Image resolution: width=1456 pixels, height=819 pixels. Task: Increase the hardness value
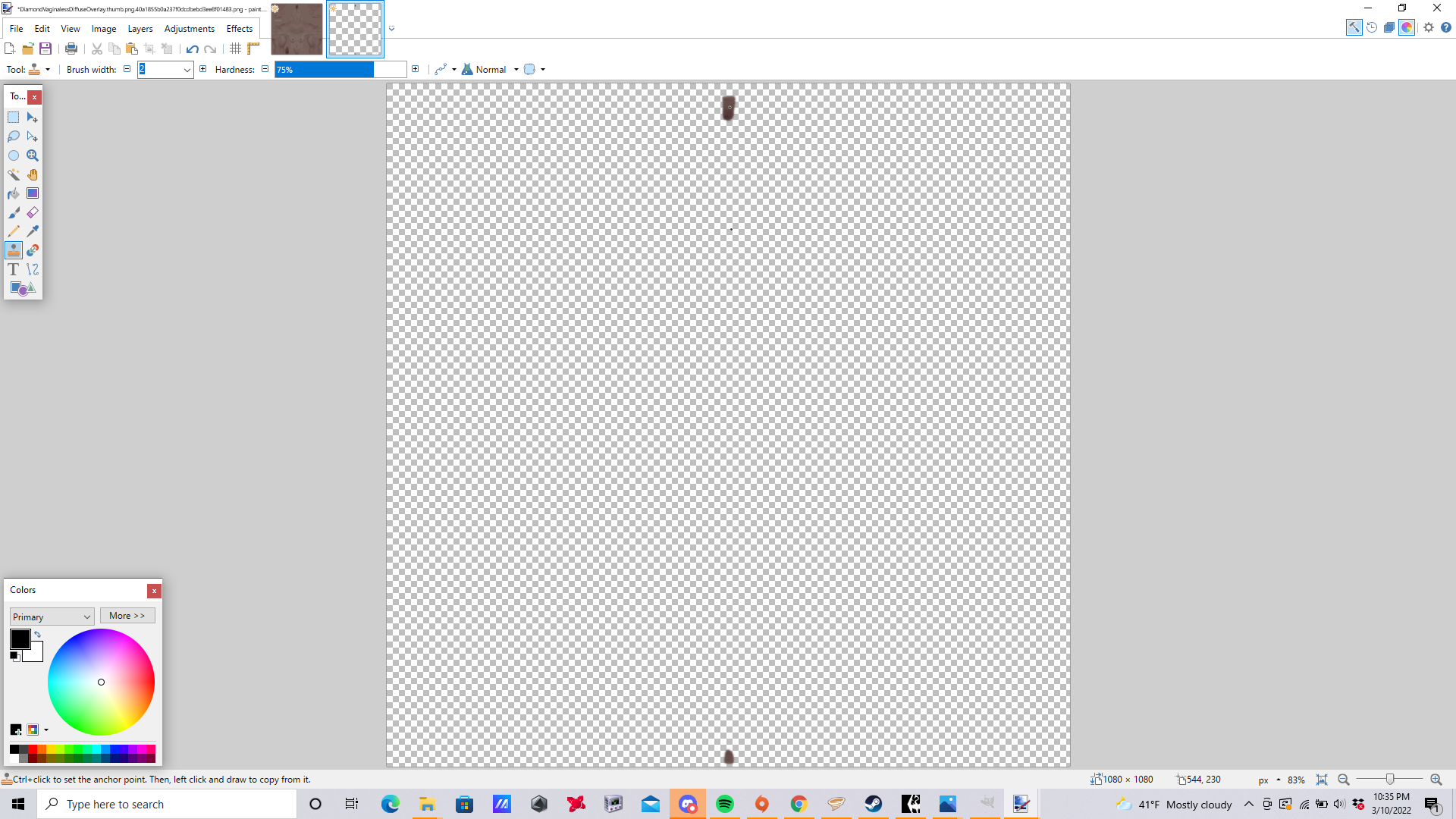[x=415, y=69]
